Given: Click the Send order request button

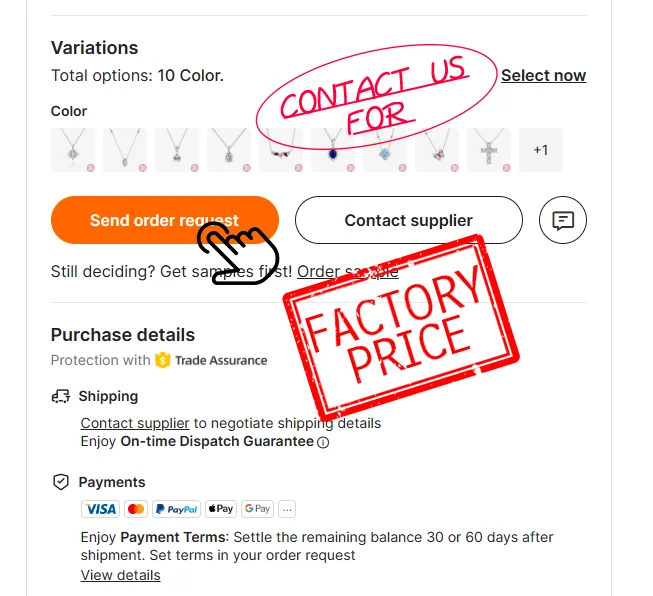Looking at the screenshot, I should (164, 221).
